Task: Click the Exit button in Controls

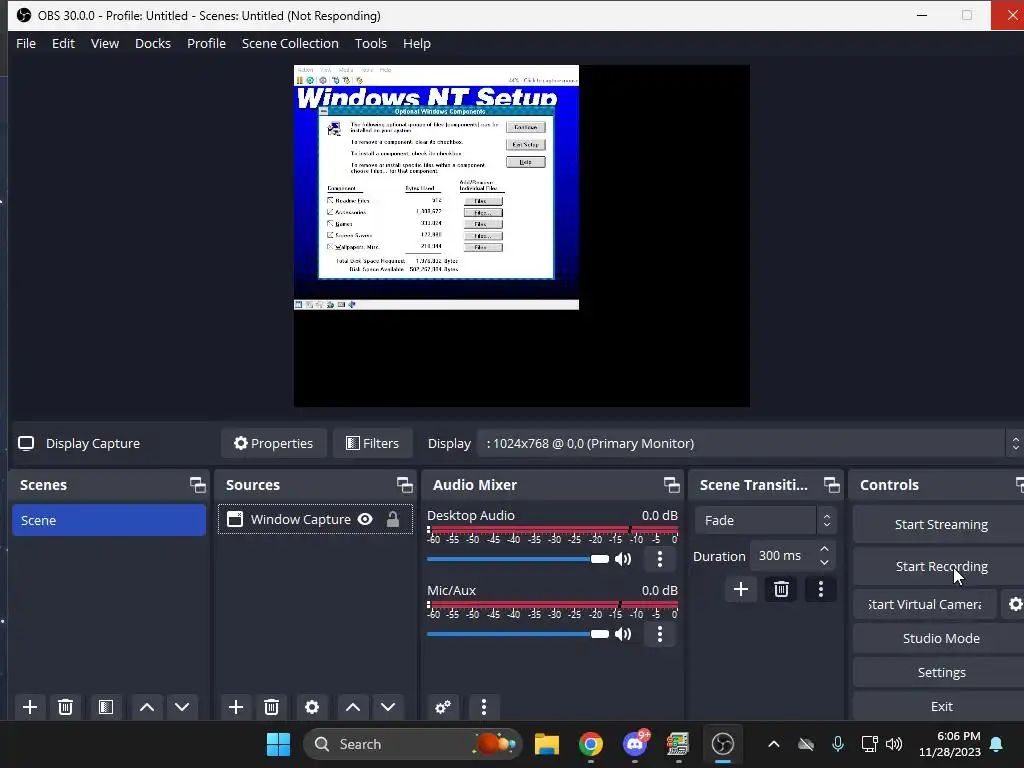Action: pyautogui.click(x=940, y=707)
